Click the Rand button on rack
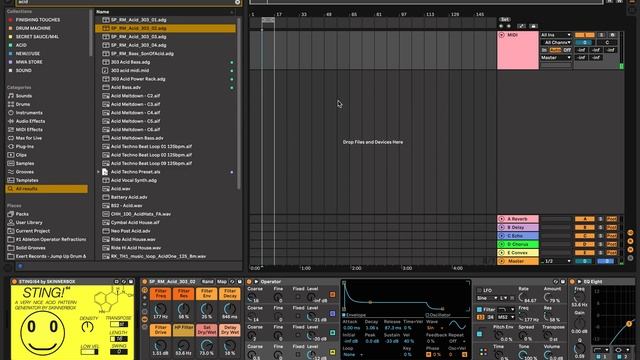 pyautogui.click(x=207, y=282)
